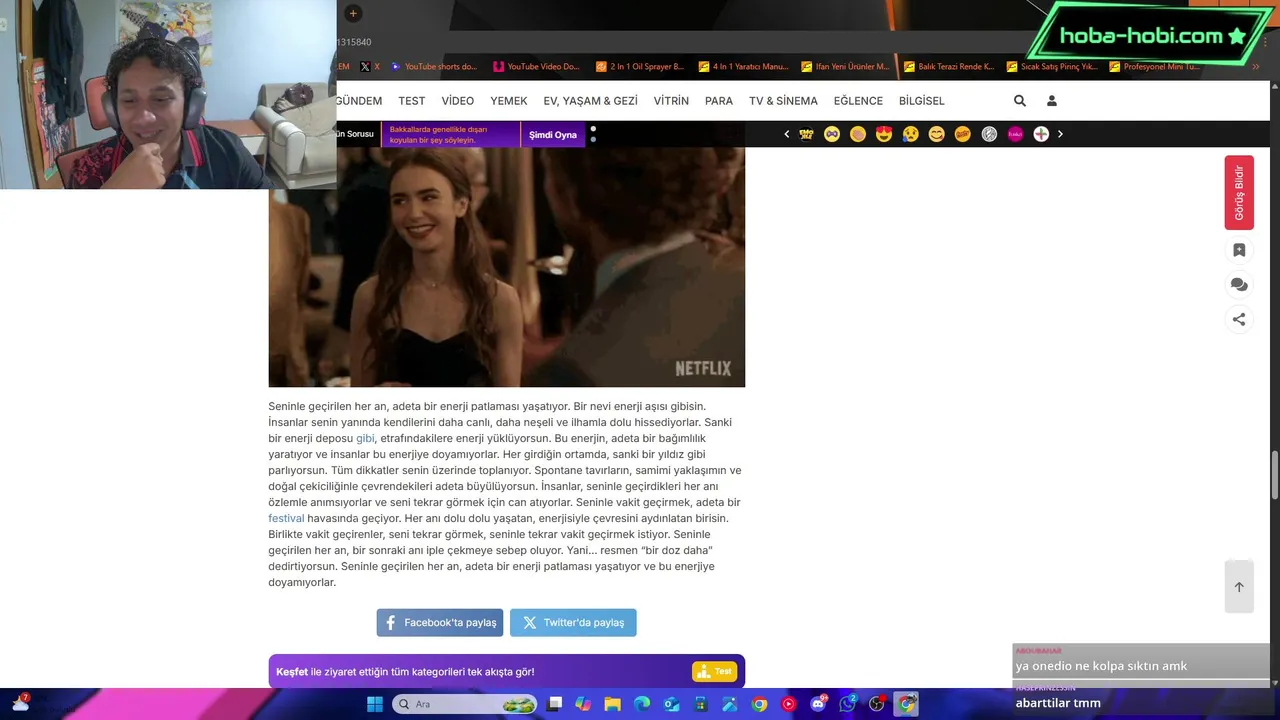
Task: Open the BİLGİSEL menu item
Action: (922, 101)
